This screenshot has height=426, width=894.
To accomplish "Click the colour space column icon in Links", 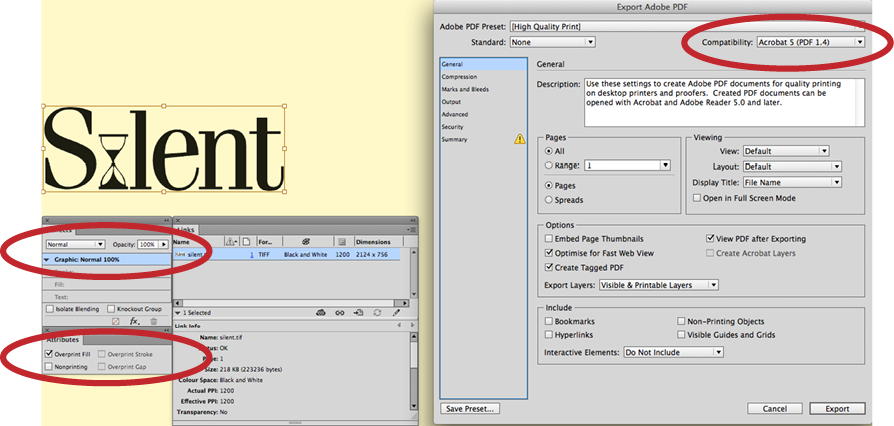I will pyautogui.click(x=306, y=242).
